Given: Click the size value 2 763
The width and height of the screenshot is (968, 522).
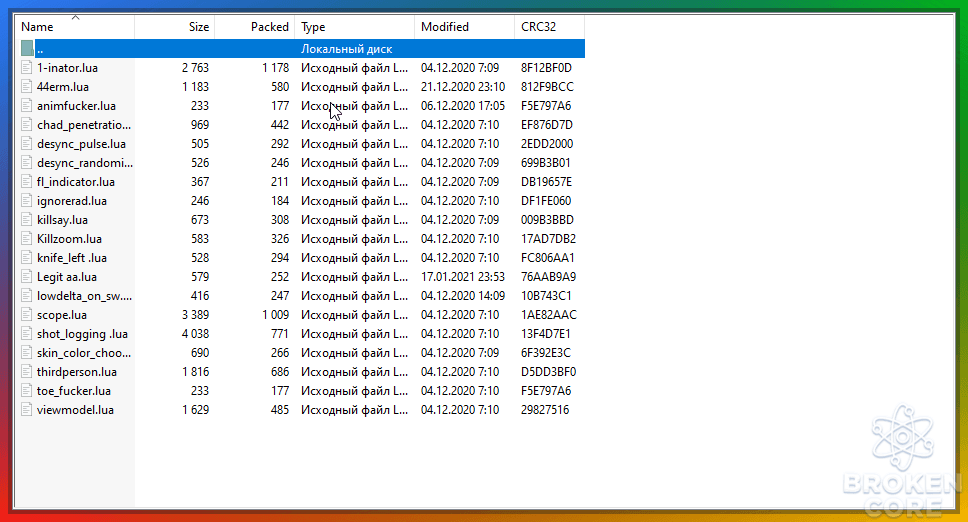Looking at the screenshot, I should (195, 68).
